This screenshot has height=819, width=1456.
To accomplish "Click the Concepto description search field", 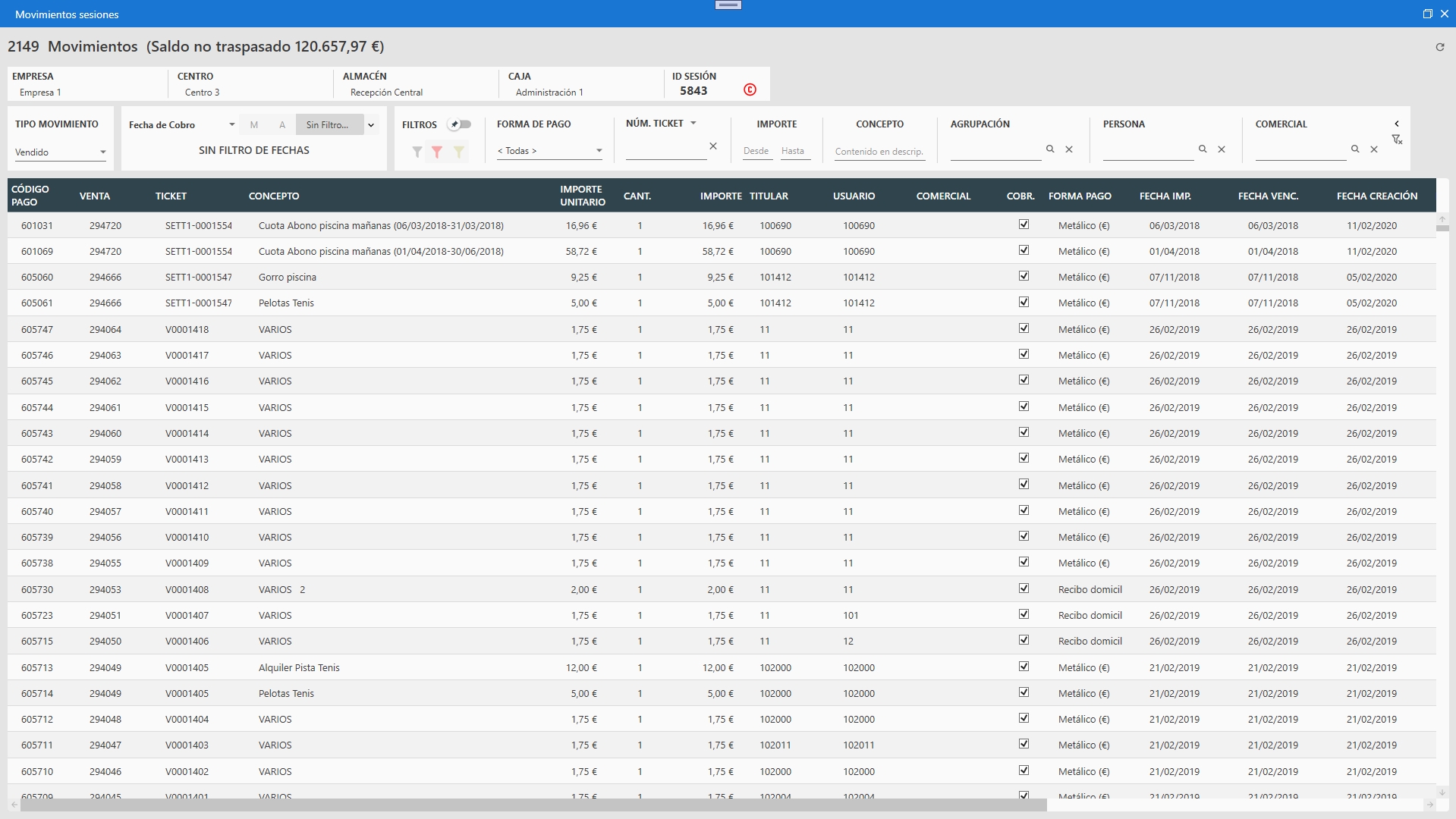I will pos(879,151).
